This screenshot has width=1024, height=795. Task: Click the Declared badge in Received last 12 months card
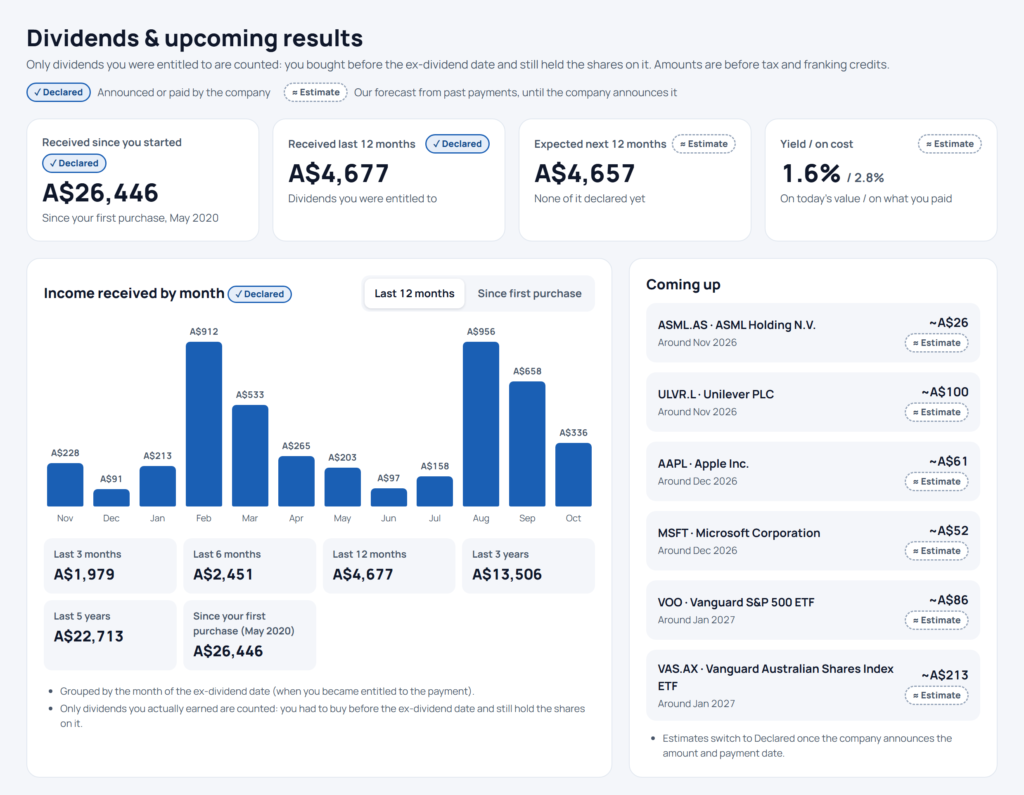(x=457, y=144)
